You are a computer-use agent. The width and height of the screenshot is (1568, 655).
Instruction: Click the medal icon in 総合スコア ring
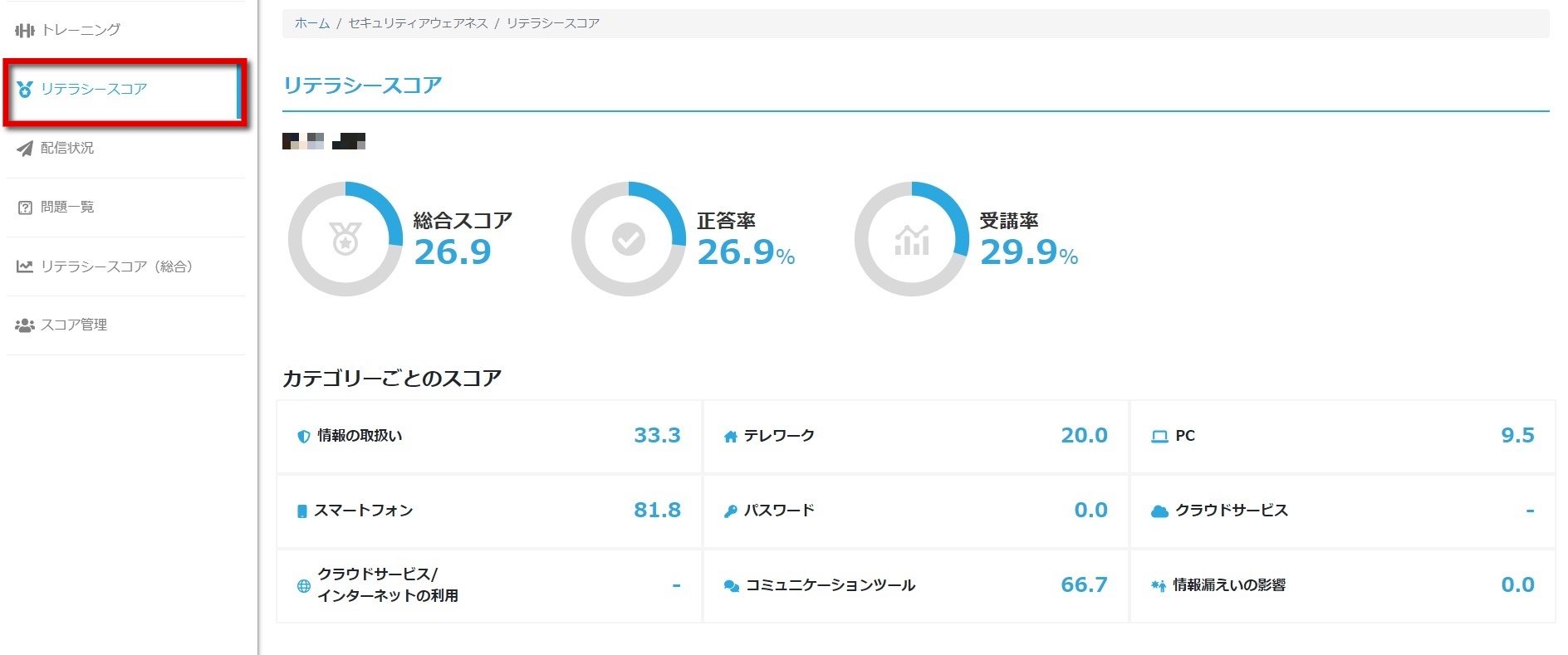345,239
